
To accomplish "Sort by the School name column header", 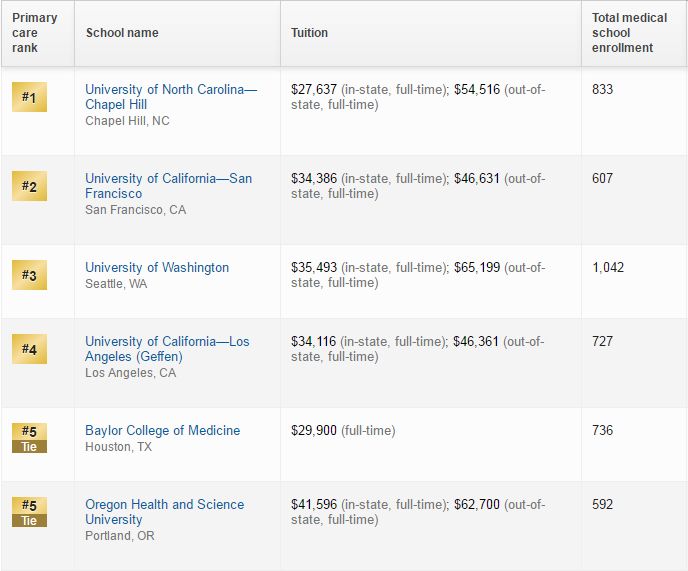I will pos(122,33).
